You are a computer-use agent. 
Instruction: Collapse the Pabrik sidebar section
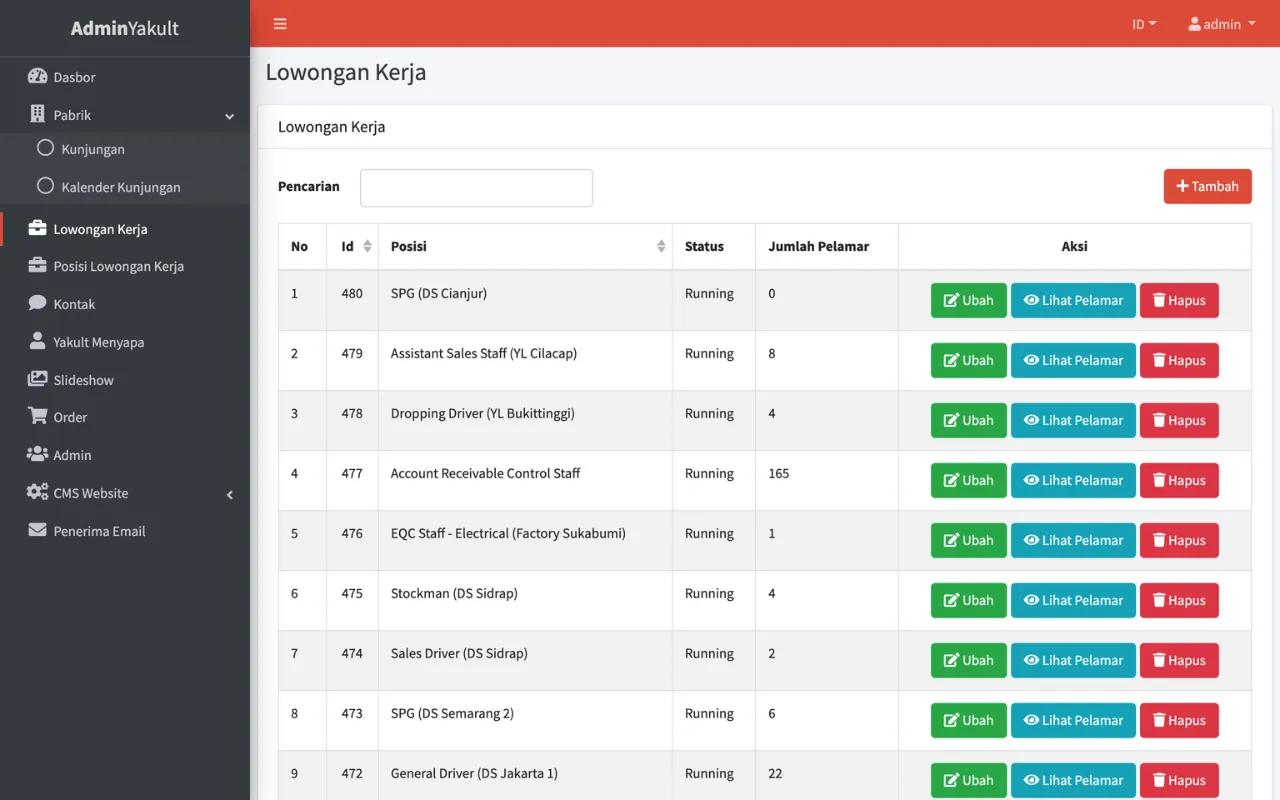click(x=229, y=116)
